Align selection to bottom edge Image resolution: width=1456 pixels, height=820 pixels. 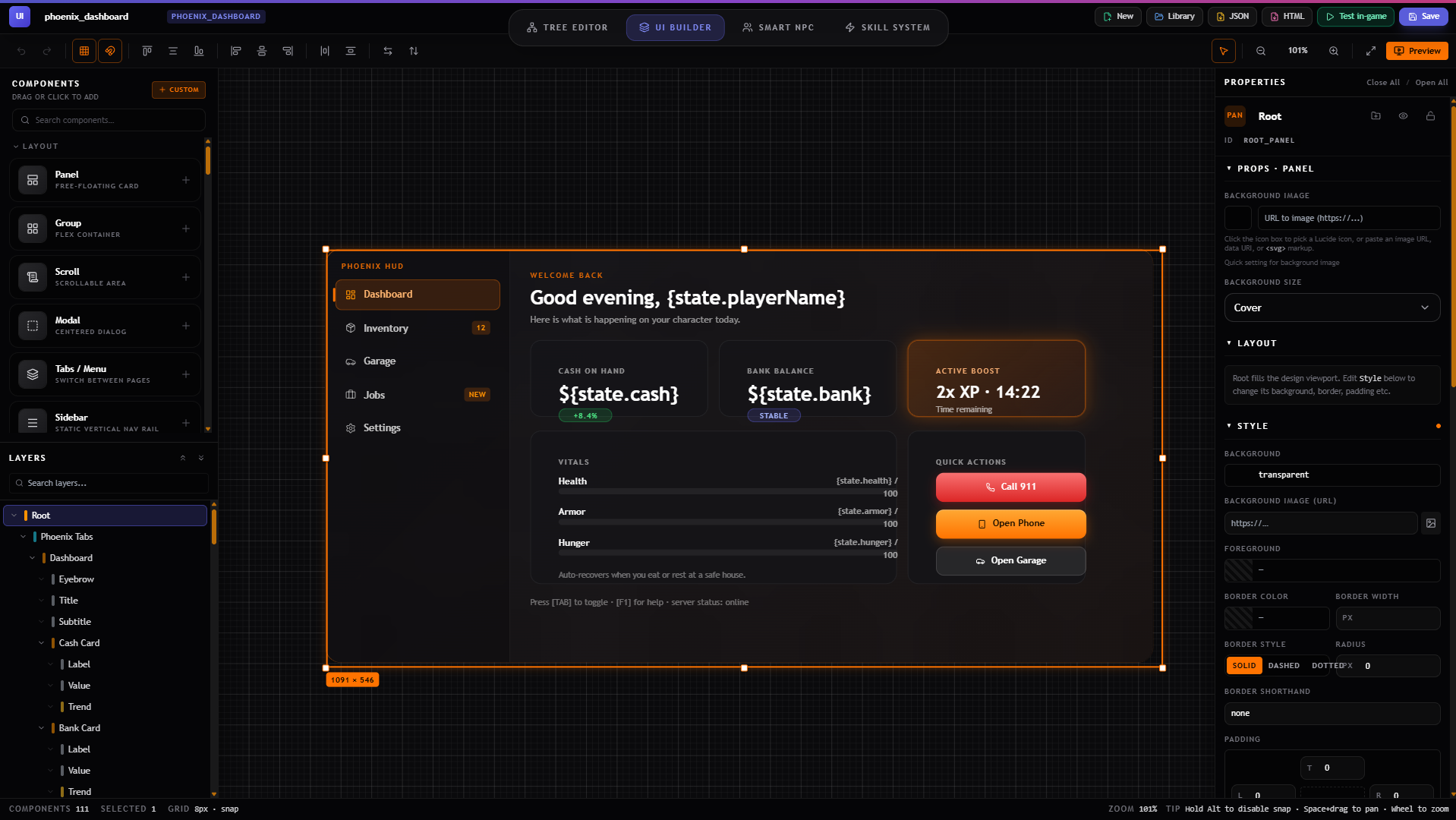pyautogui.click(x=199, y=51)
